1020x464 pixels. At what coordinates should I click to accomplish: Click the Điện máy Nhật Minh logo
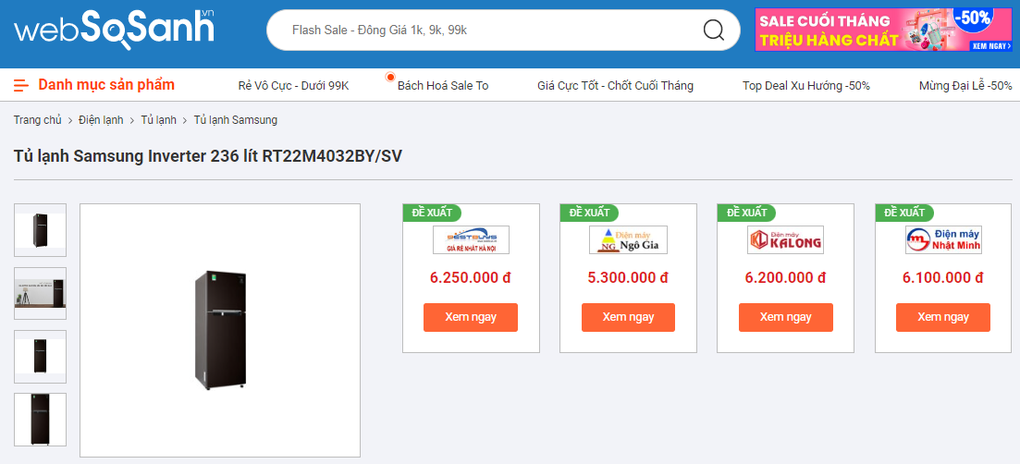(x=943, y=239)
